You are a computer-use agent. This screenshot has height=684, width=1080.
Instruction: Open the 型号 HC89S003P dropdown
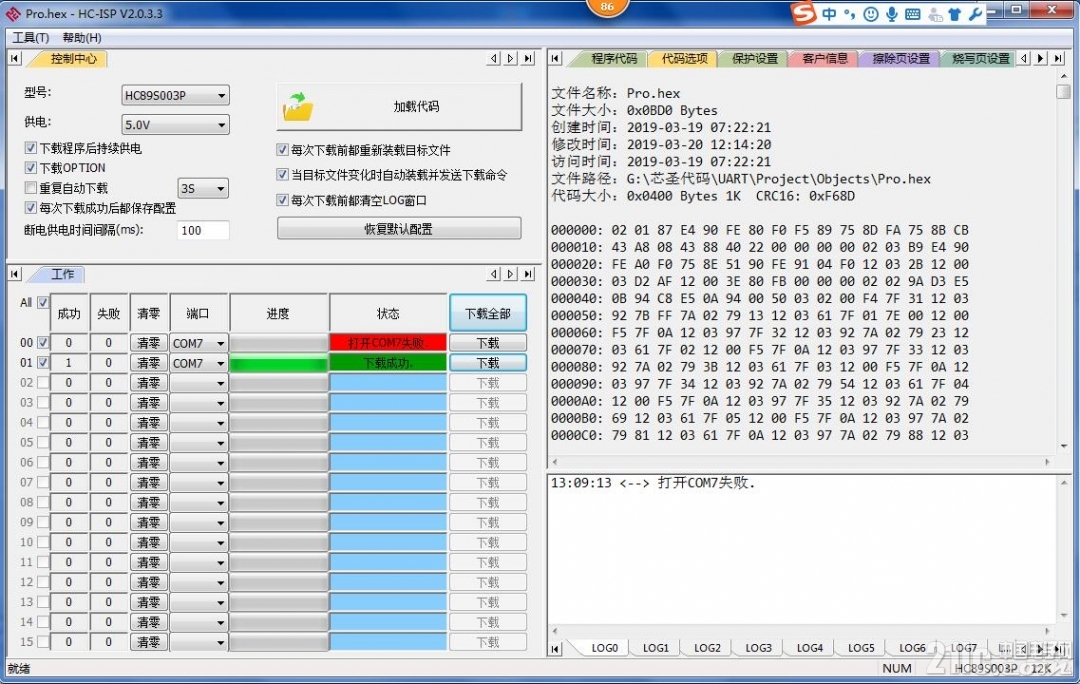[176, 95]
